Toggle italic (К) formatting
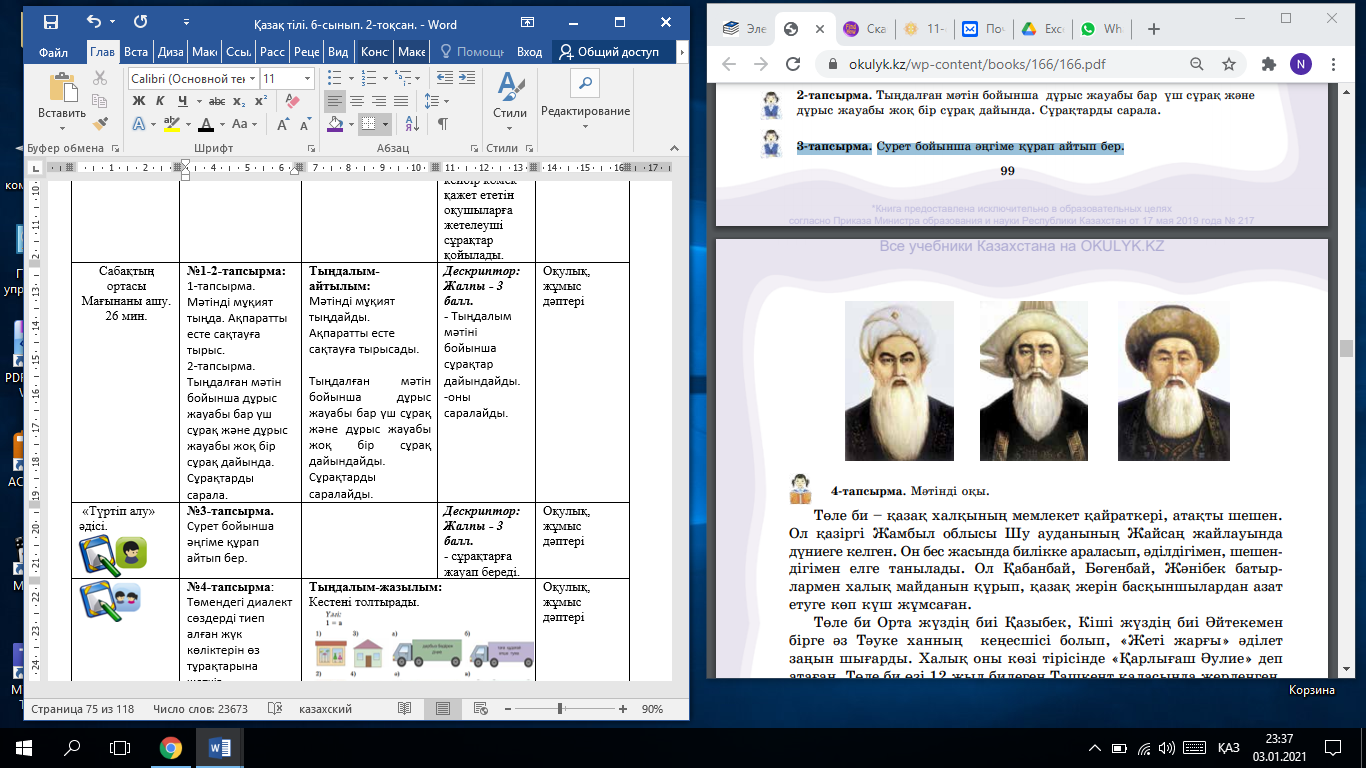The height and width of the screenshot is (768, 1366). pyautogui.click(x=161, y=100)
